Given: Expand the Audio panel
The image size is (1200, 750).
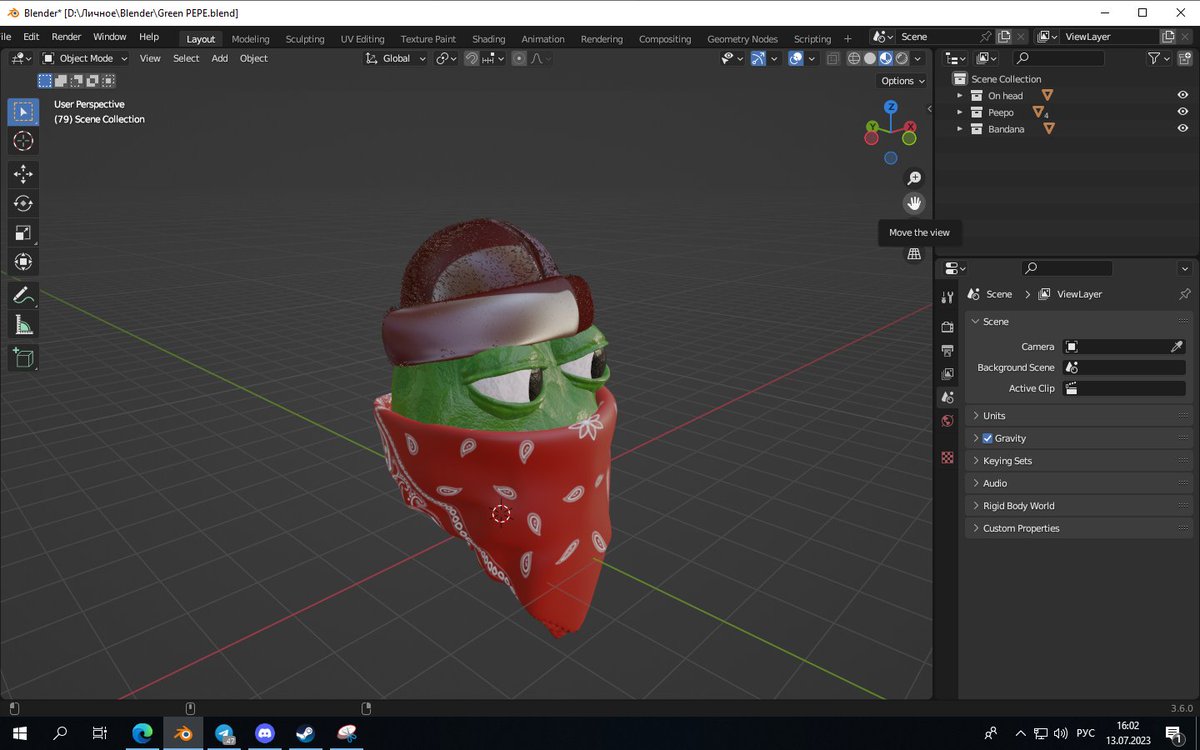Looking at the screenshot, I should pos(1079,483).
